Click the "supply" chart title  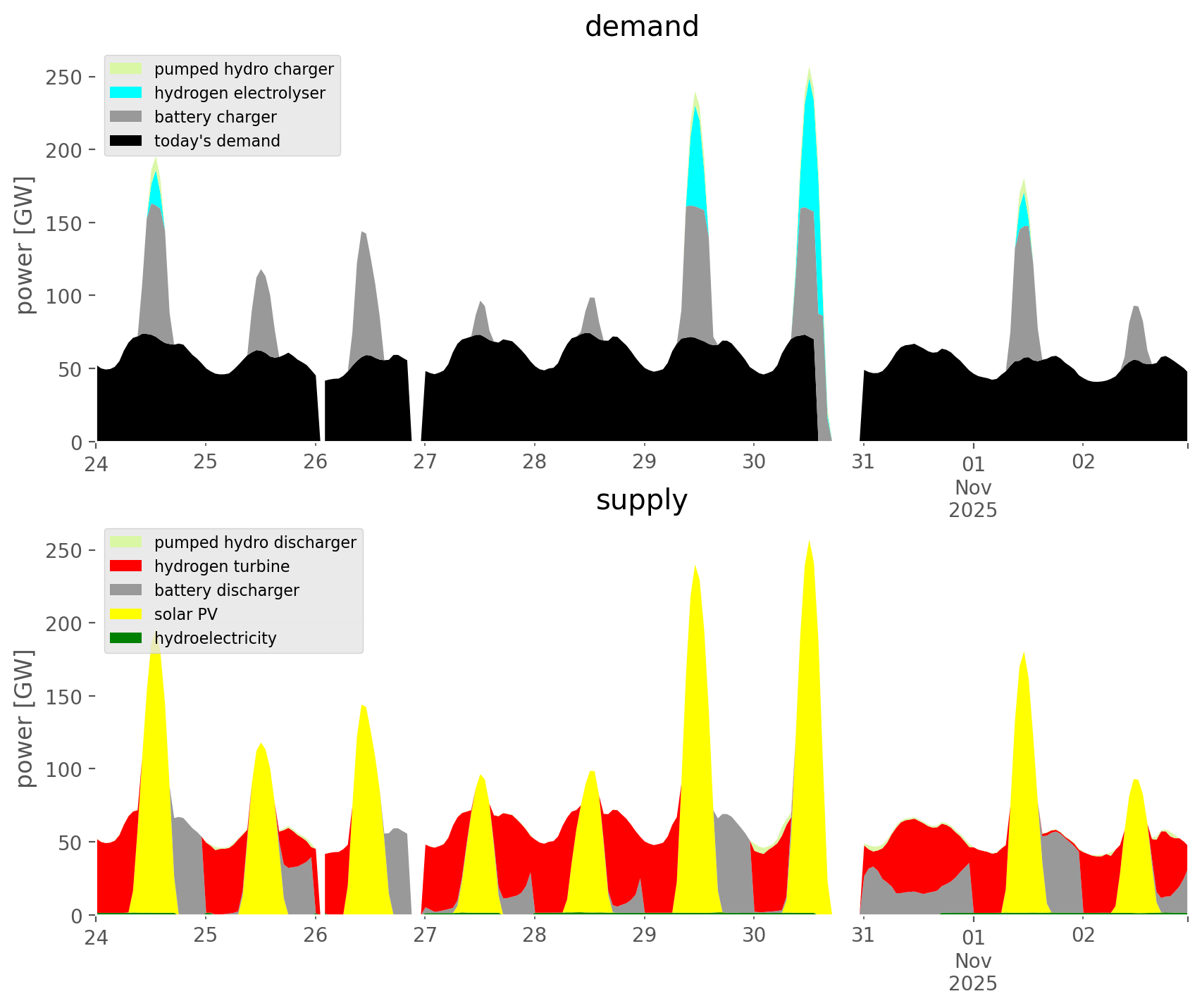click(x=641, y=500)
